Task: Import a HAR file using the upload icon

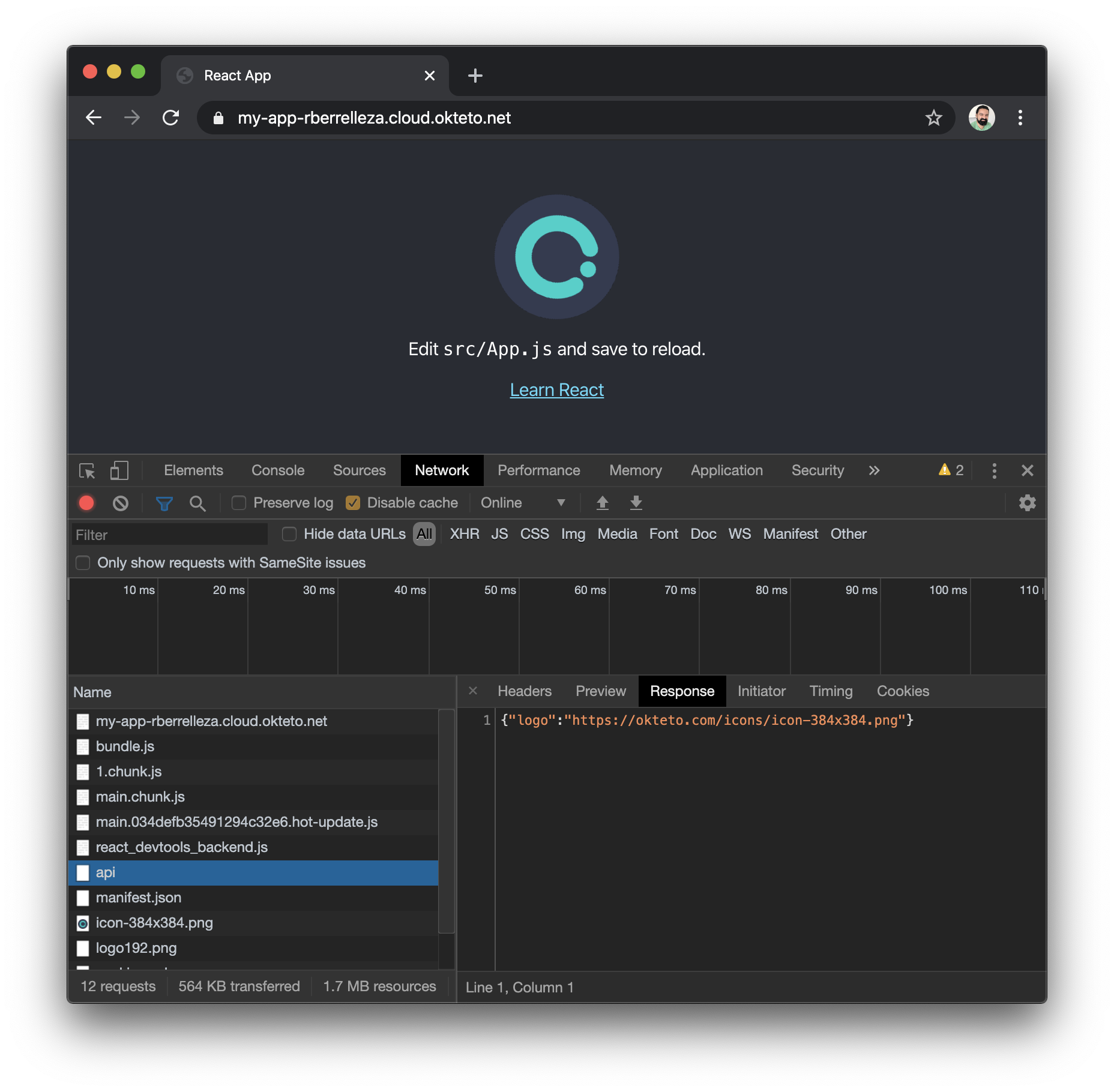Action: [x=603, y=503]
